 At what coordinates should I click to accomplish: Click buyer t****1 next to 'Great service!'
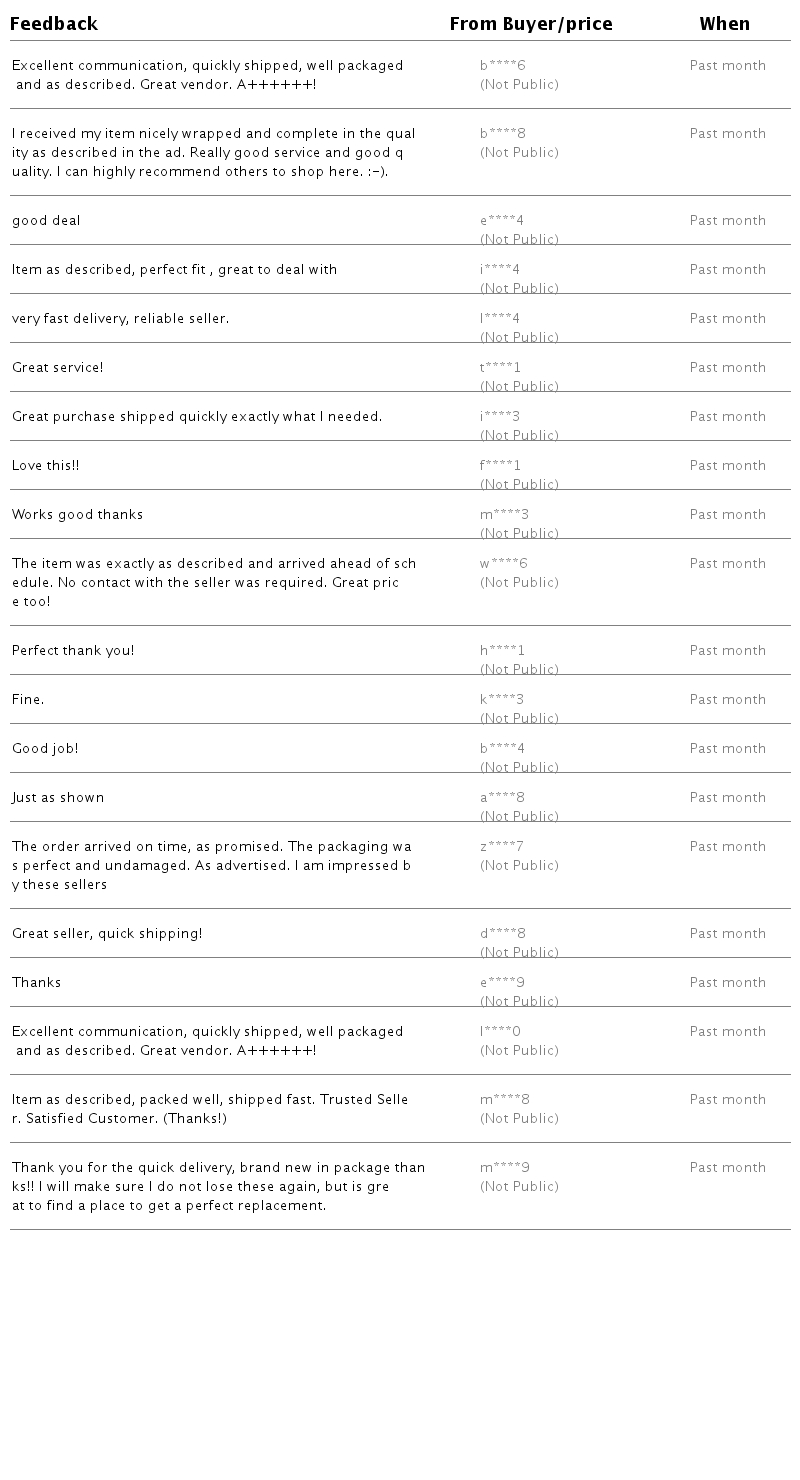501,368
